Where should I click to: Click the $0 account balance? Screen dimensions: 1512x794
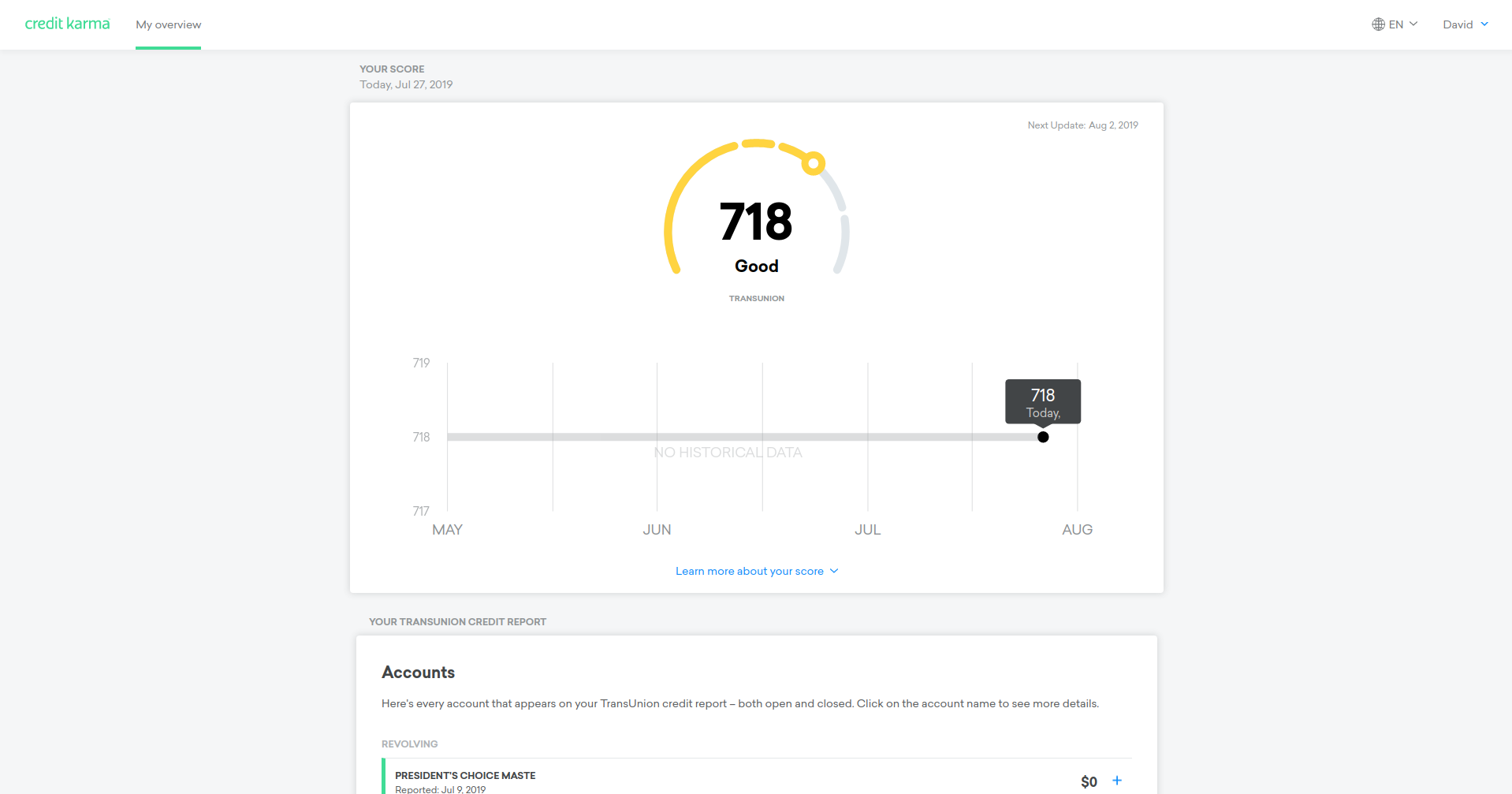click(1089, 781)
